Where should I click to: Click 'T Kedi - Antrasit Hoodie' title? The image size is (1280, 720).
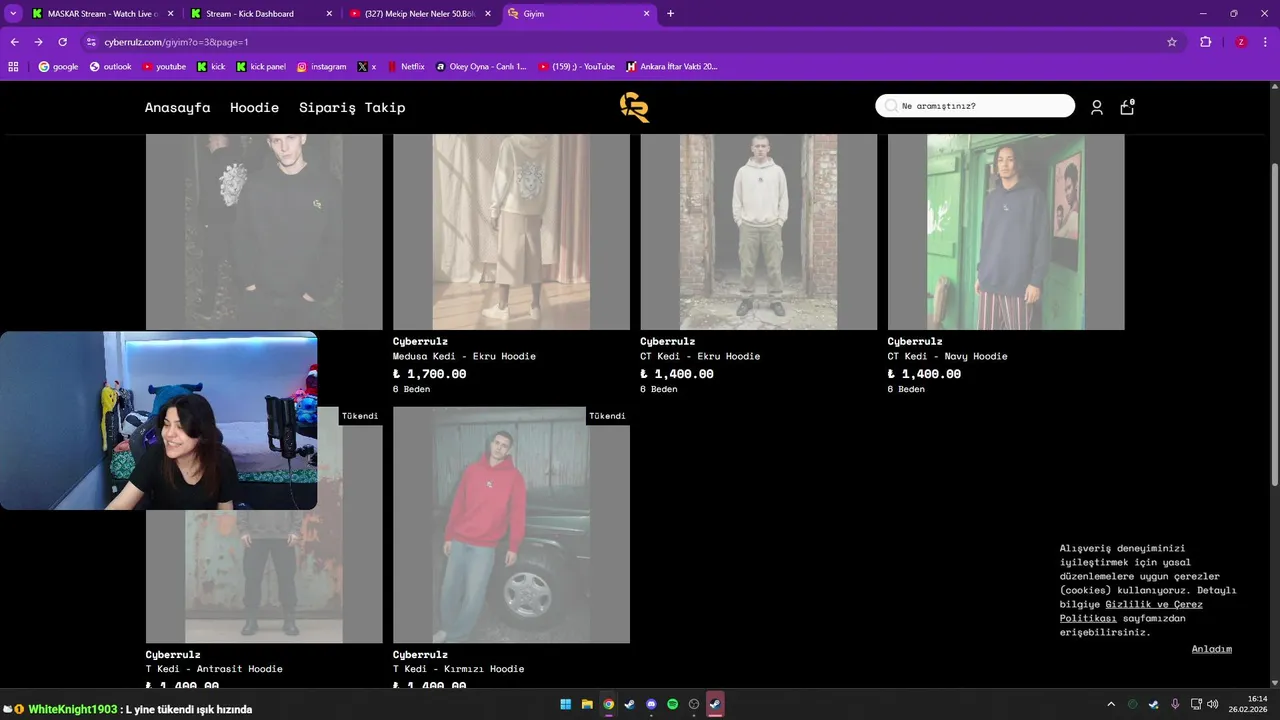(x=214, y=669)
